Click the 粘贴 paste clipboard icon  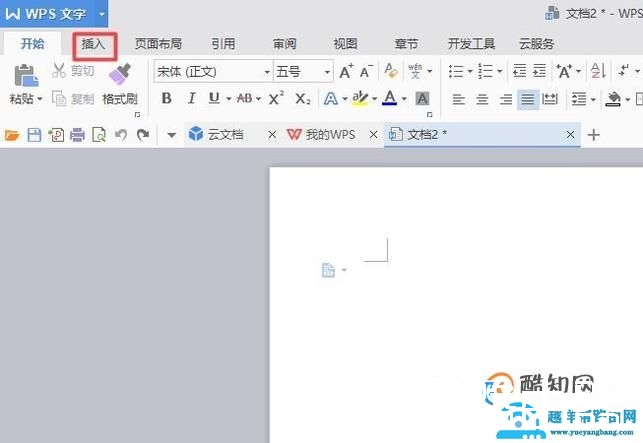26,75
